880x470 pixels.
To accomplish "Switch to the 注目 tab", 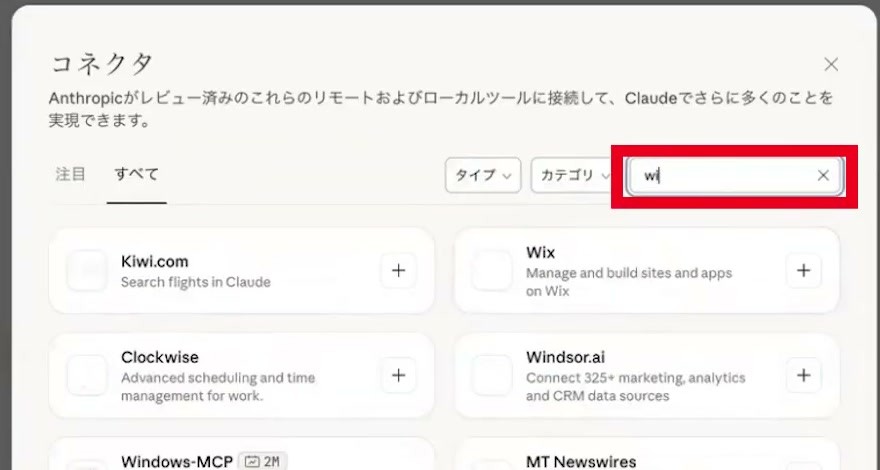I will tap(70, 175).
